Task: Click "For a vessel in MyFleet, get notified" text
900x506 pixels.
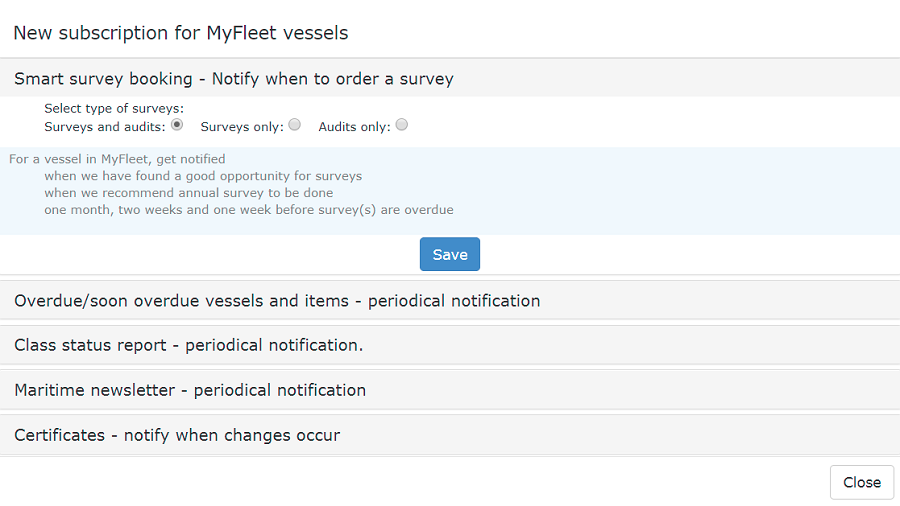Action: (117, 159)
